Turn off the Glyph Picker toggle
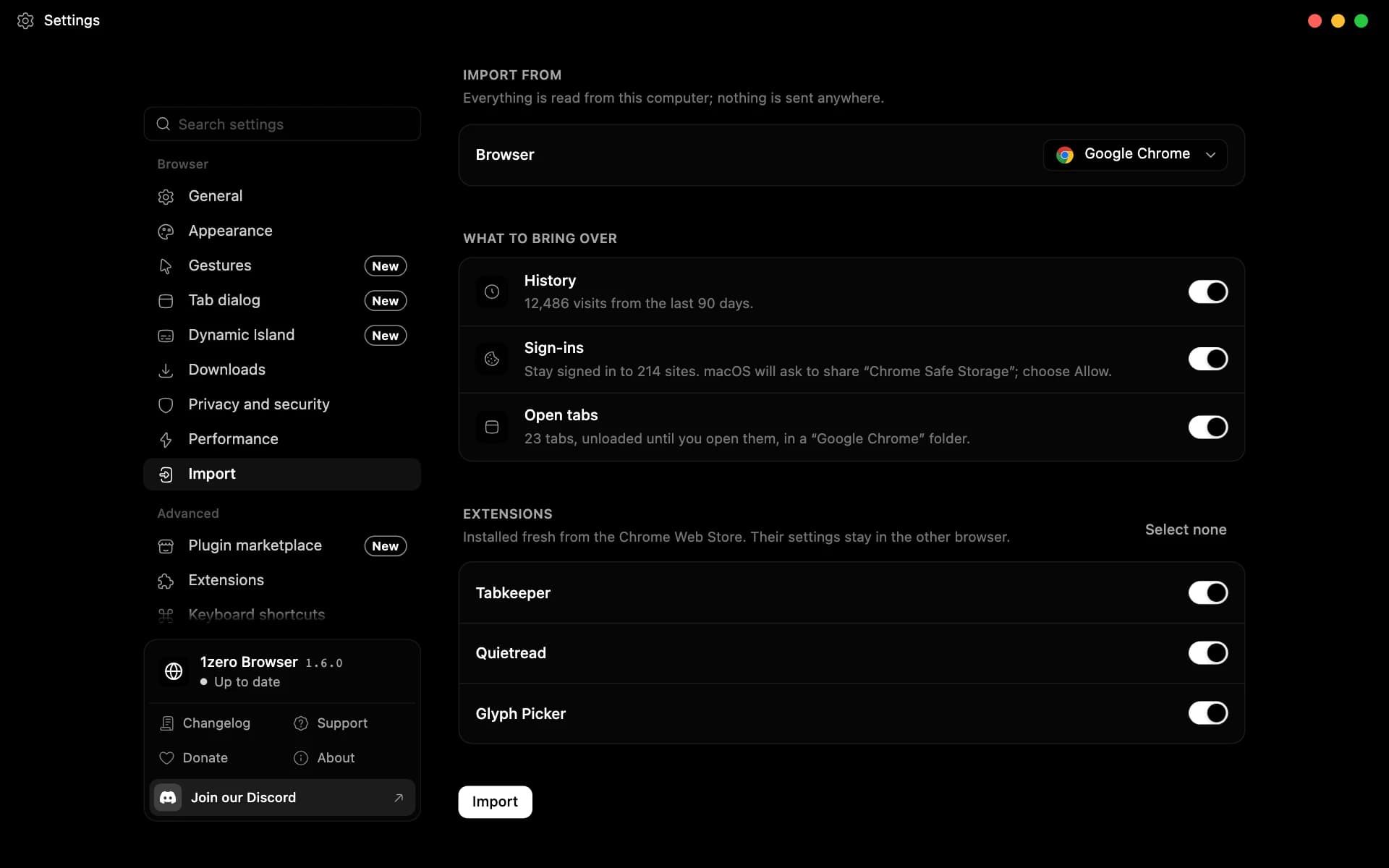Image resolution: width=1389 pixels, height=868 pixels. pyautogui.click(x=1208, y=712)
